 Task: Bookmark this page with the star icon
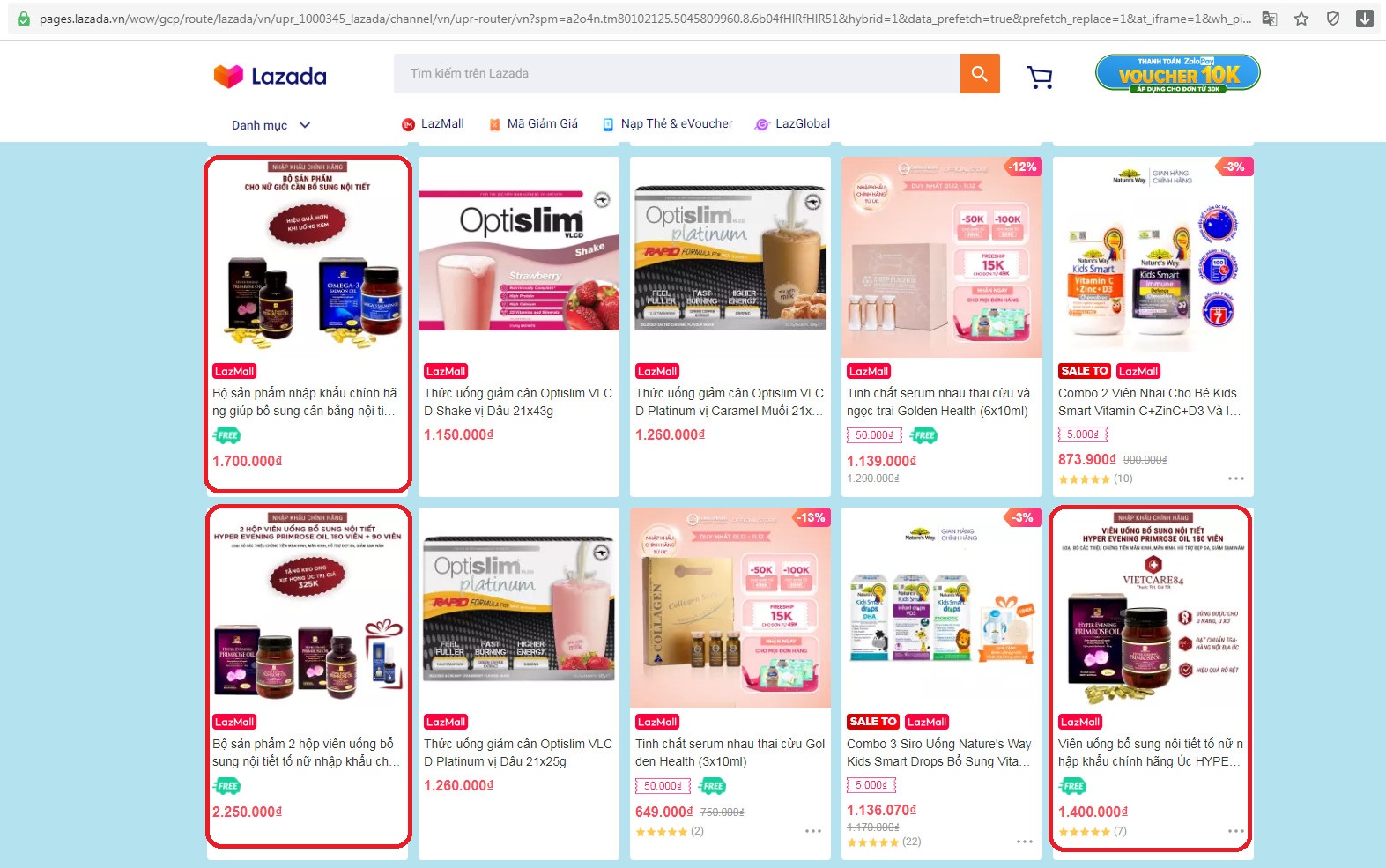click(1301, 19)
